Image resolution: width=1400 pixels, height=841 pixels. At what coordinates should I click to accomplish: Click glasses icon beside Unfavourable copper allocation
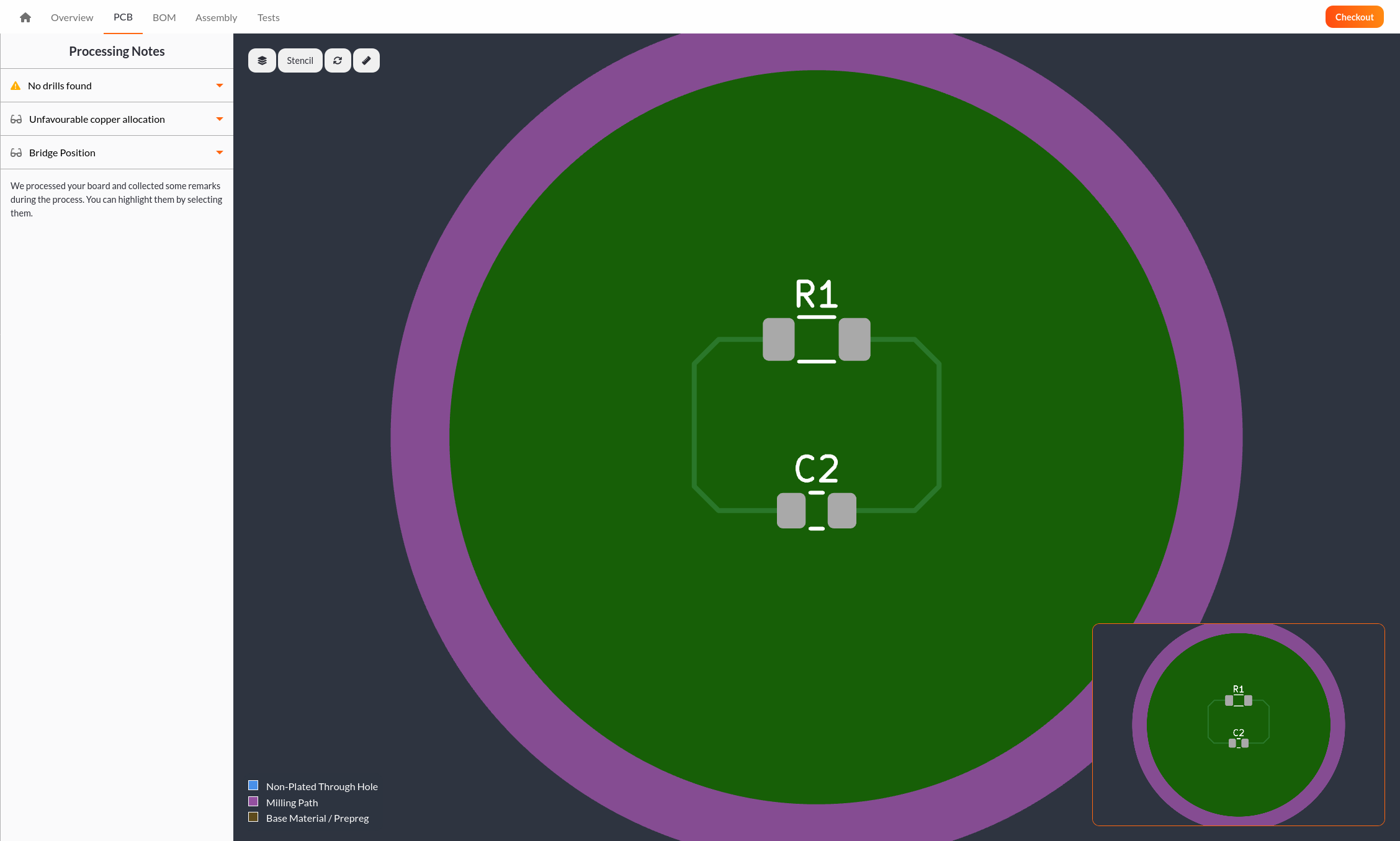point(16,119)
